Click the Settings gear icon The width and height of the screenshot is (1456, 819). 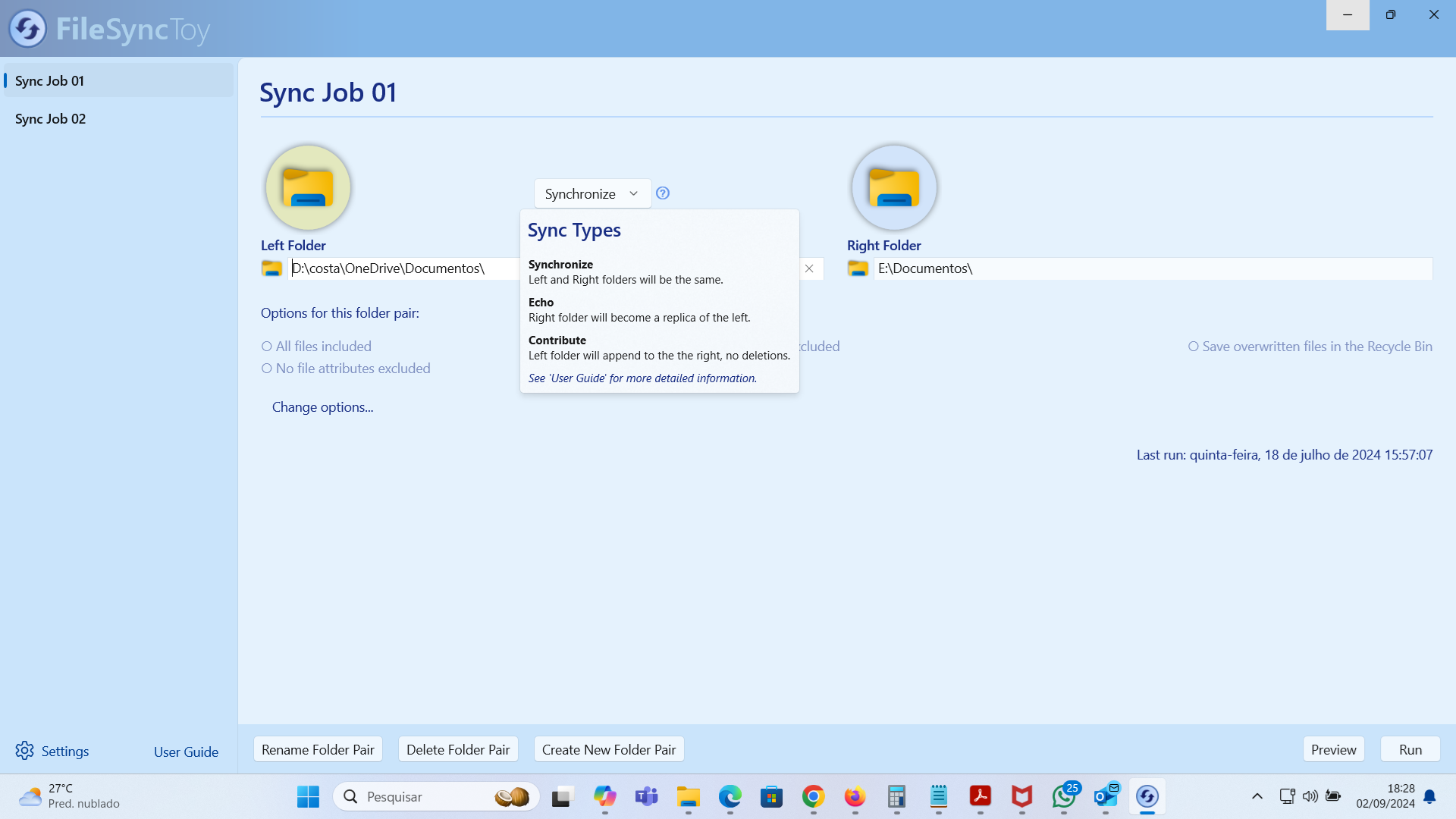pos(24,751)
